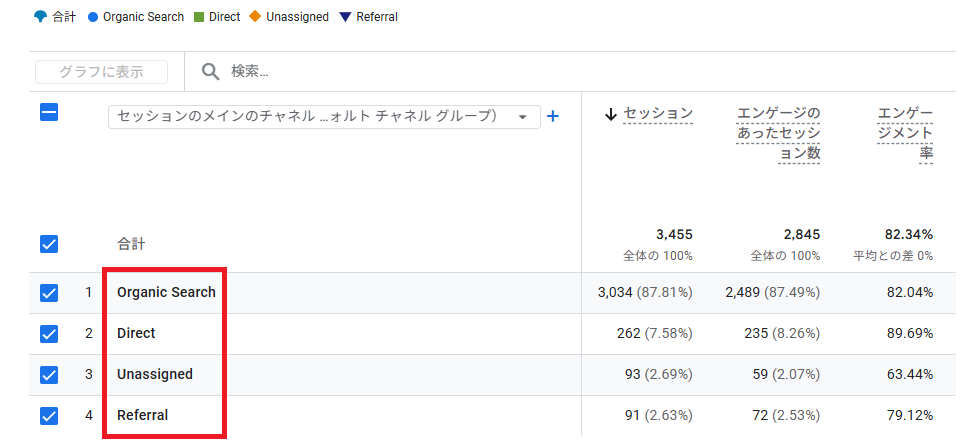Screen dimensions: 964x445
Task: Click the Referral legend triangle icon
Action: coord(345,17)
